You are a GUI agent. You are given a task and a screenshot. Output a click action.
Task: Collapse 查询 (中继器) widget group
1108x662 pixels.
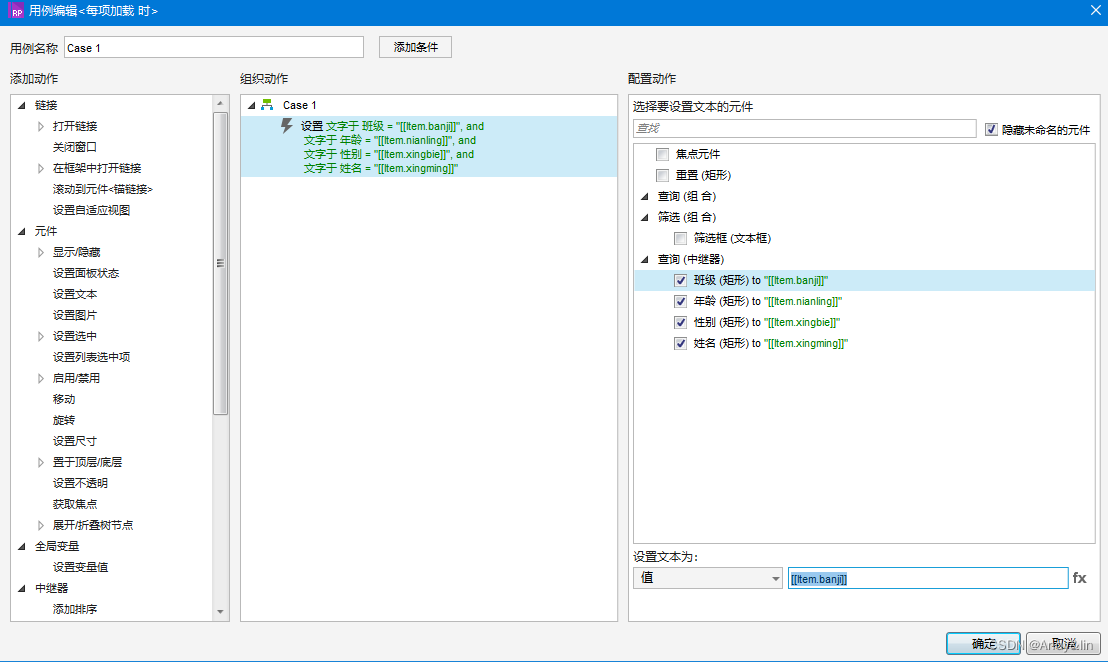click(644, 259)
